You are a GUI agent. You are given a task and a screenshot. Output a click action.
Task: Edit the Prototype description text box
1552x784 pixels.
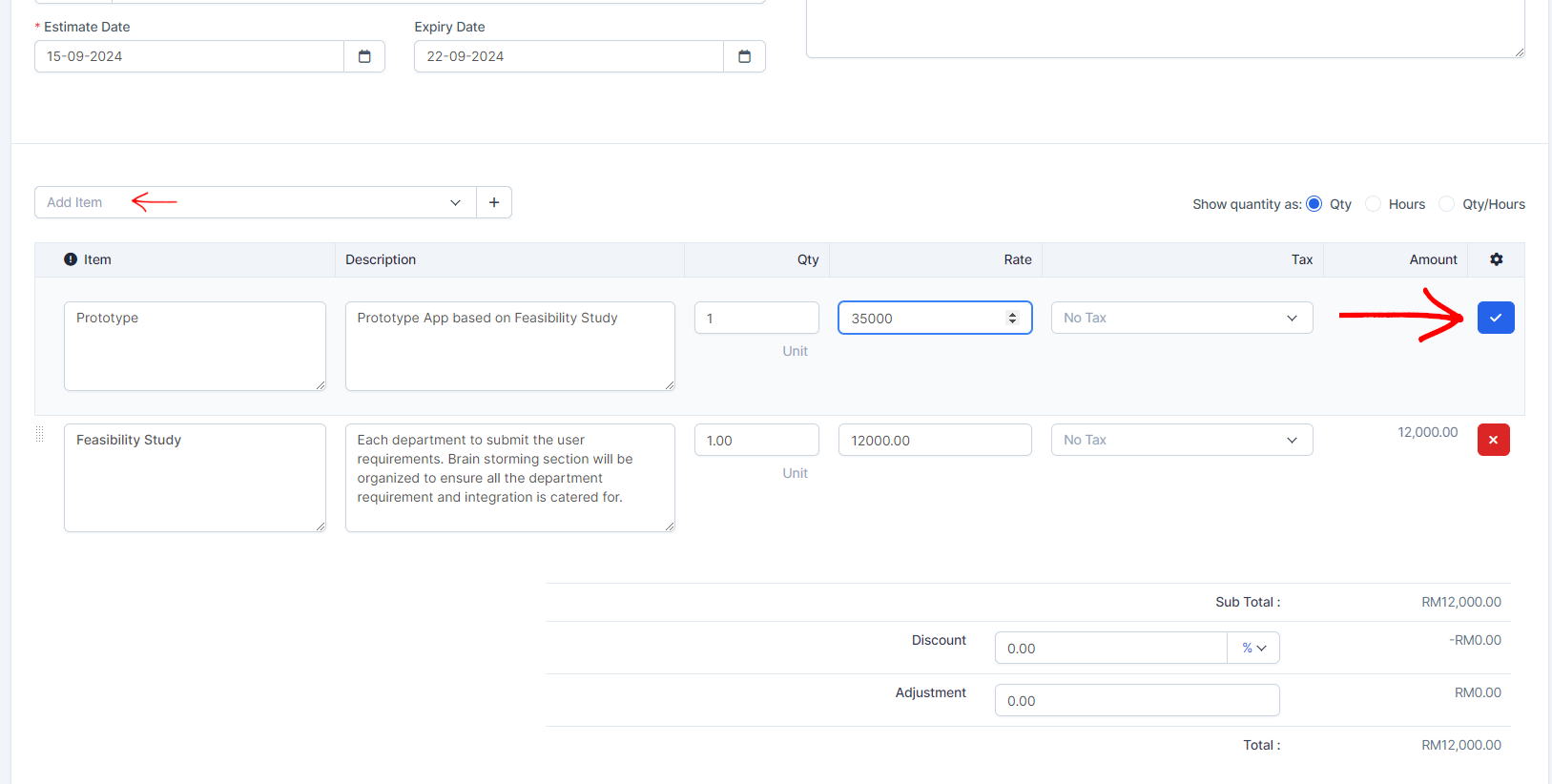click(x=509, y=345)
